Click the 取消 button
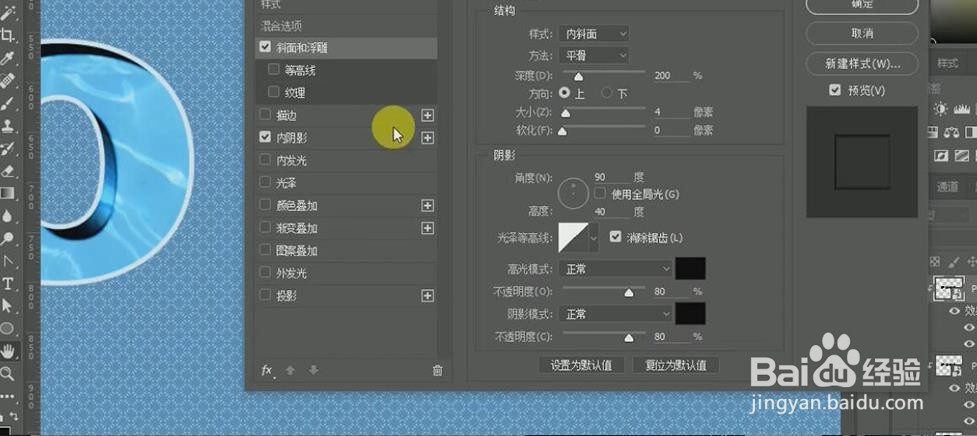 [862, 33]
